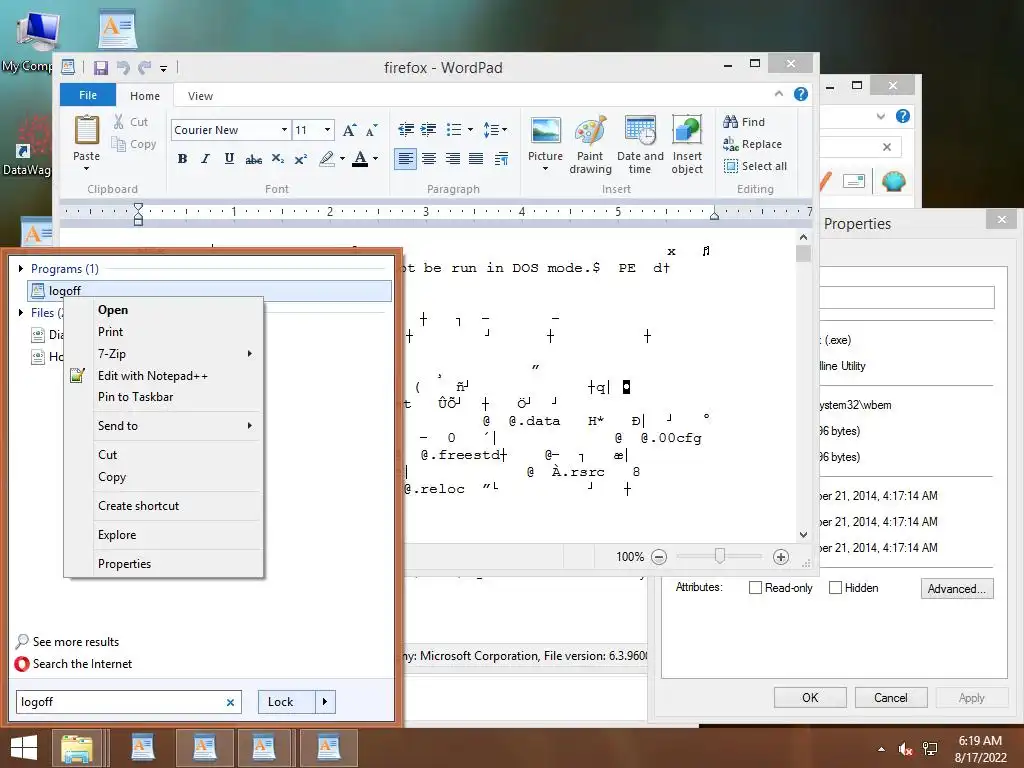Image resolution: width=1024 pixels, height=768 pixels.
Task: Select Properties in the context menu
Action: point(163,564)
